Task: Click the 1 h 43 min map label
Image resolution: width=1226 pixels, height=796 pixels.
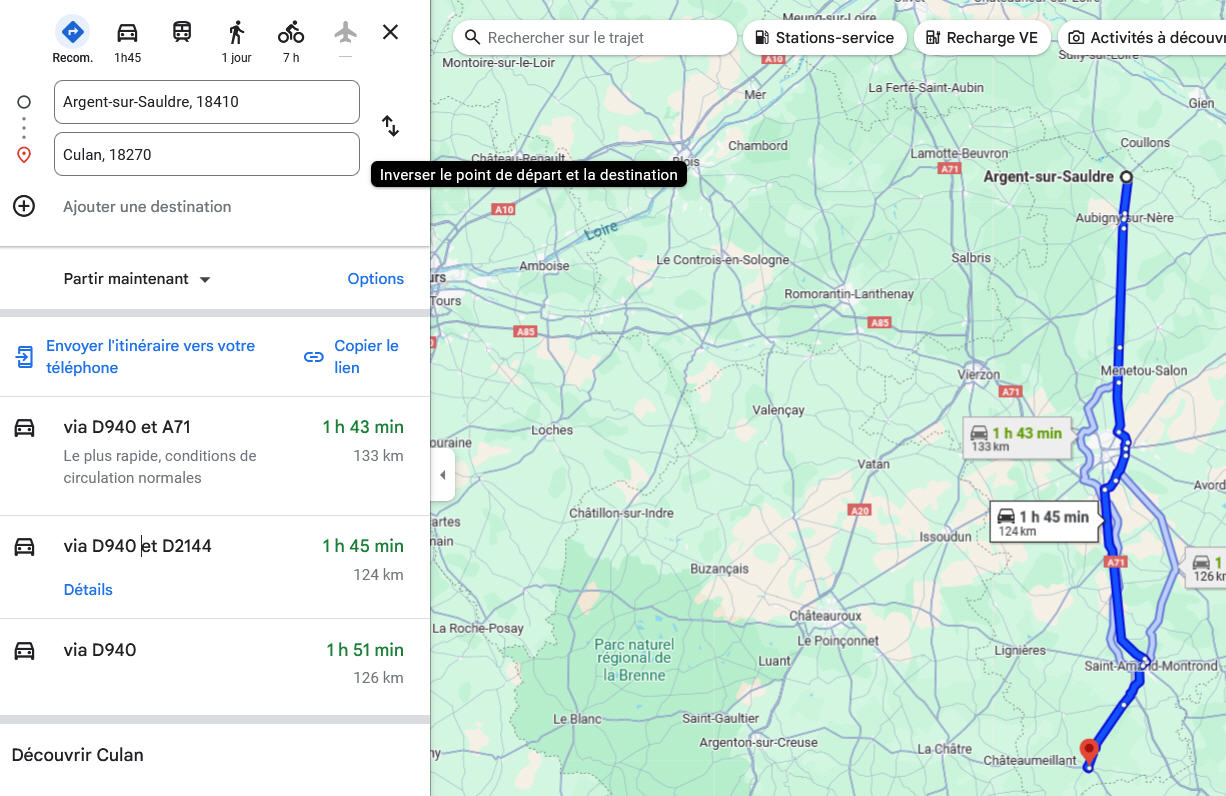Action: [x=1015, y=437]
